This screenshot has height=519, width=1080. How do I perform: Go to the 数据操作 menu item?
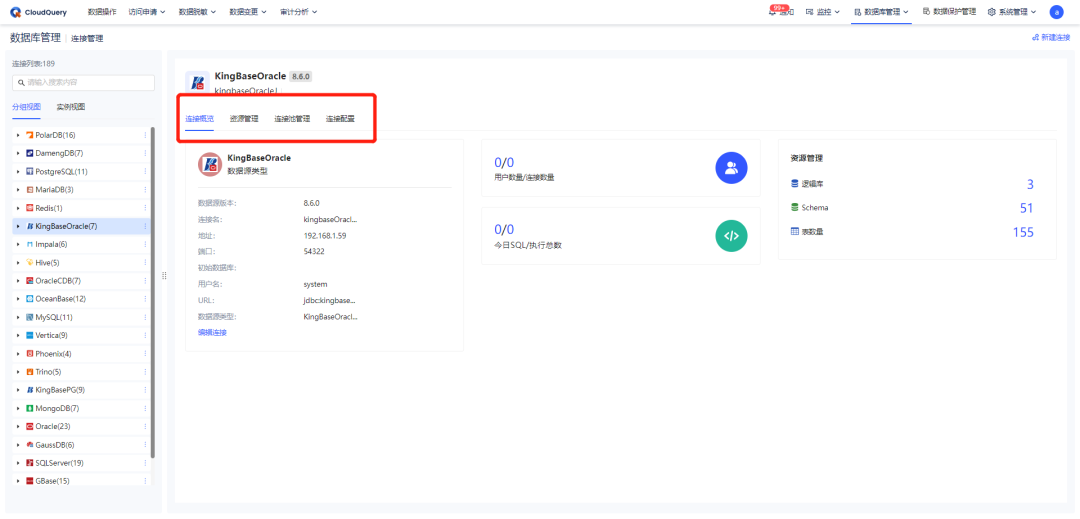coord(102,12)
